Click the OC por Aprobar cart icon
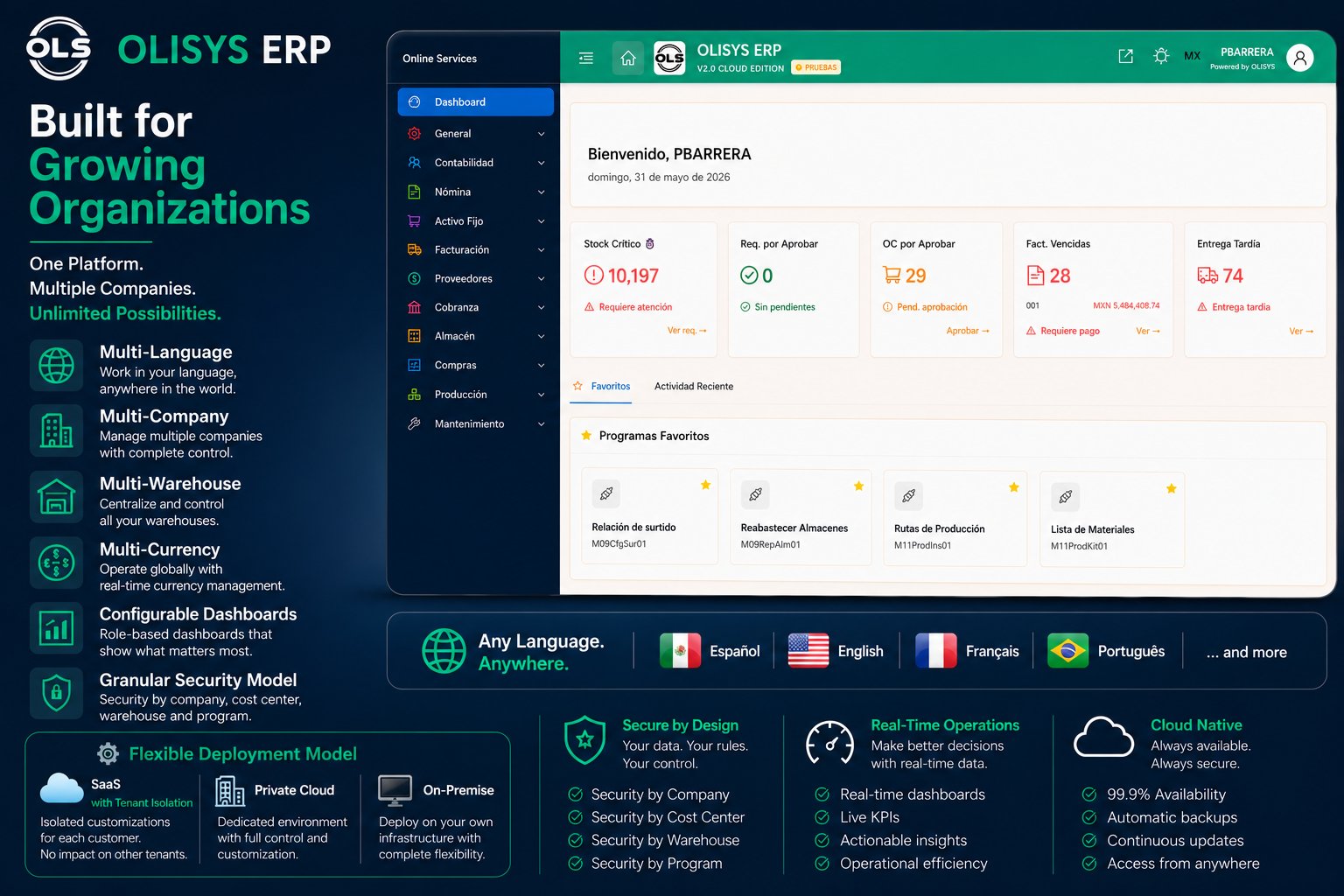This screenshot has width=1344, height=896. pyautogui.click(x=892, y=276)
